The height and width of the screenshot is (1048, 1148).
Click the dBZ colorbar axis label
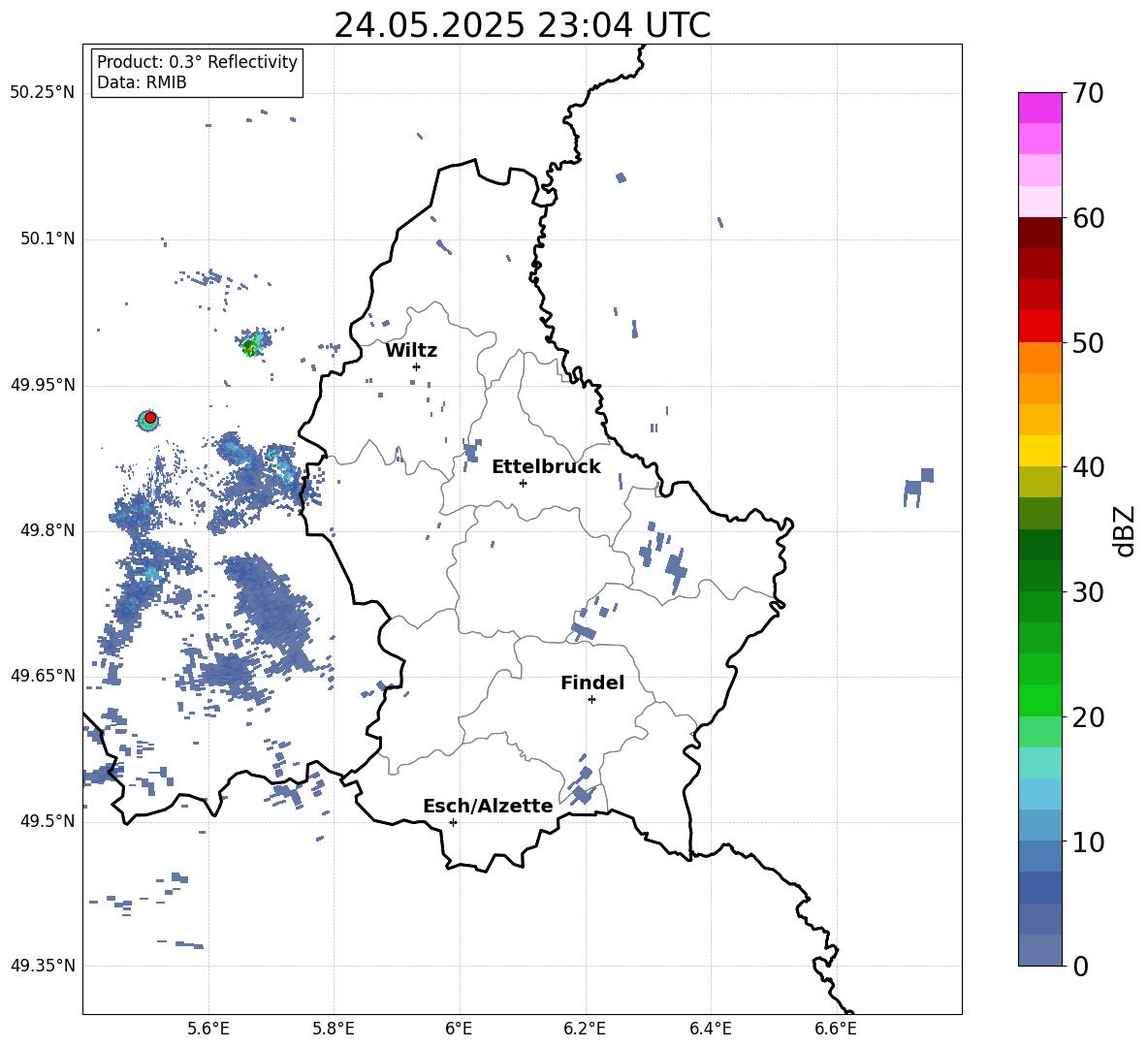(1123, 530)
